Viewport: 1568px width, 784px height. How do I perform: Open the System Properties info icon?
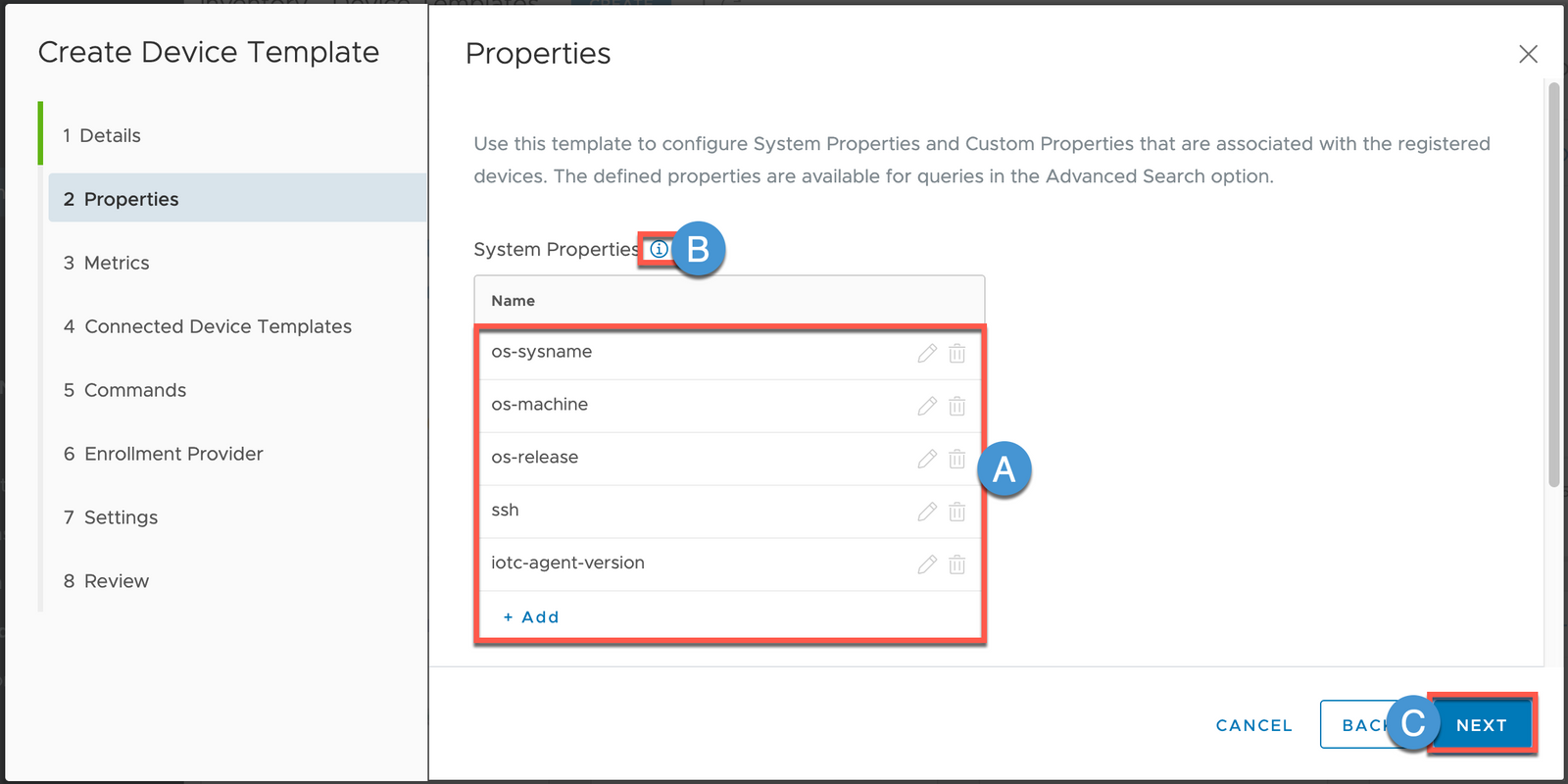660,249
